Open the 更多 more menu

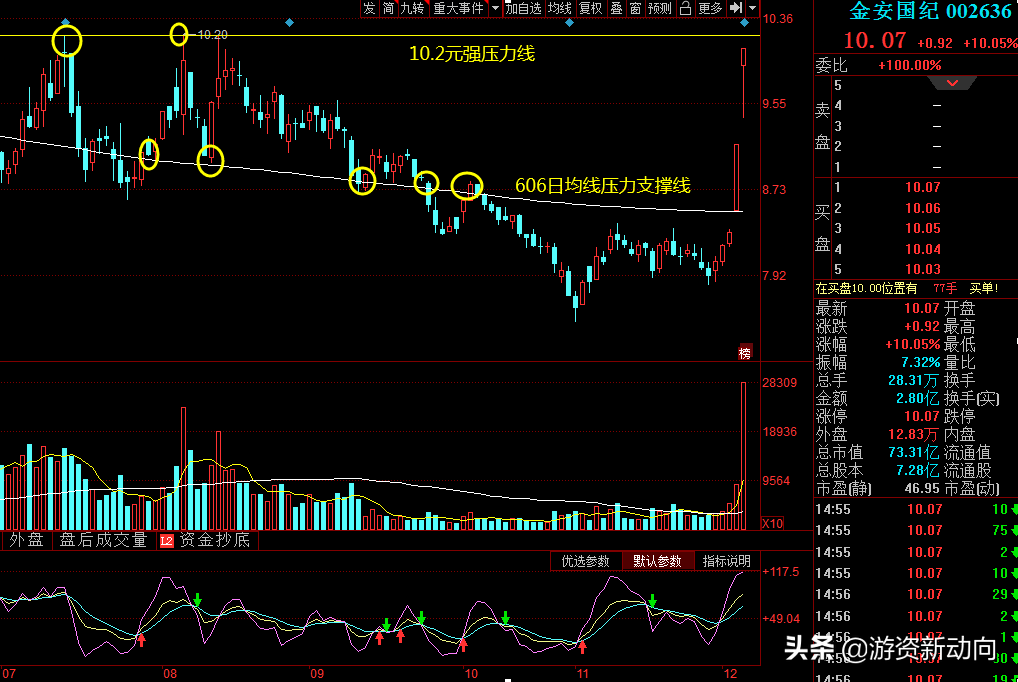coord(710,8)
